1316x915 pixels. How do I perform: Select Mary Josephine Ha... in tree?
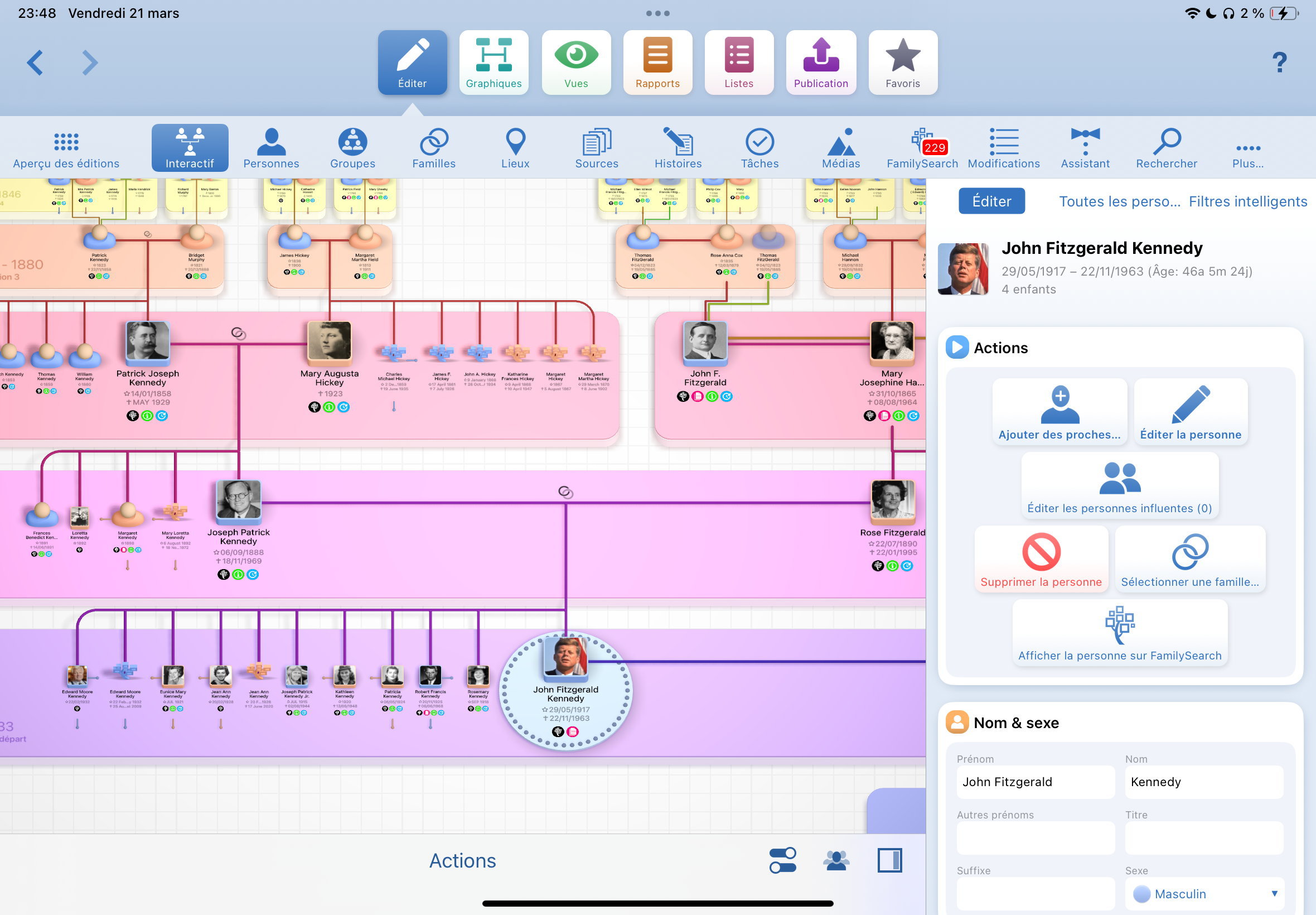point(892,344)
